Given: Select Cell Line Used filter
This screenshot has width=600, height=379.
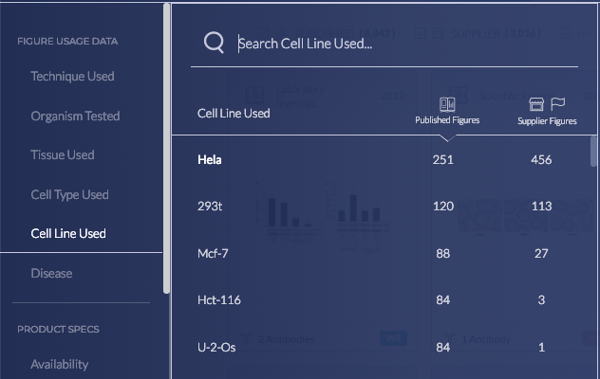Looking at the screenshot, I should (68, 234).
